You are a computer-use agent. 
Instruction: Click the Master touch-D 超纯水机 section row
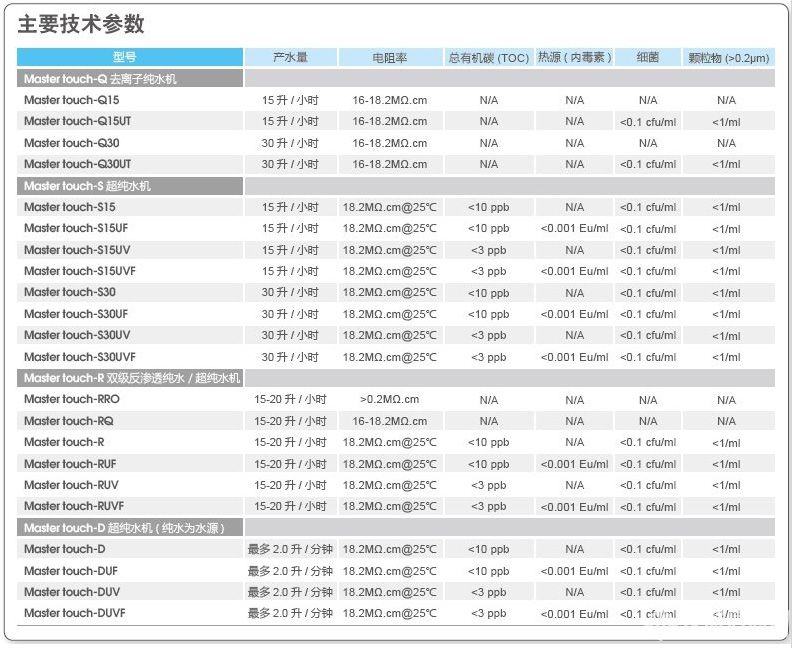coord(122,527)
